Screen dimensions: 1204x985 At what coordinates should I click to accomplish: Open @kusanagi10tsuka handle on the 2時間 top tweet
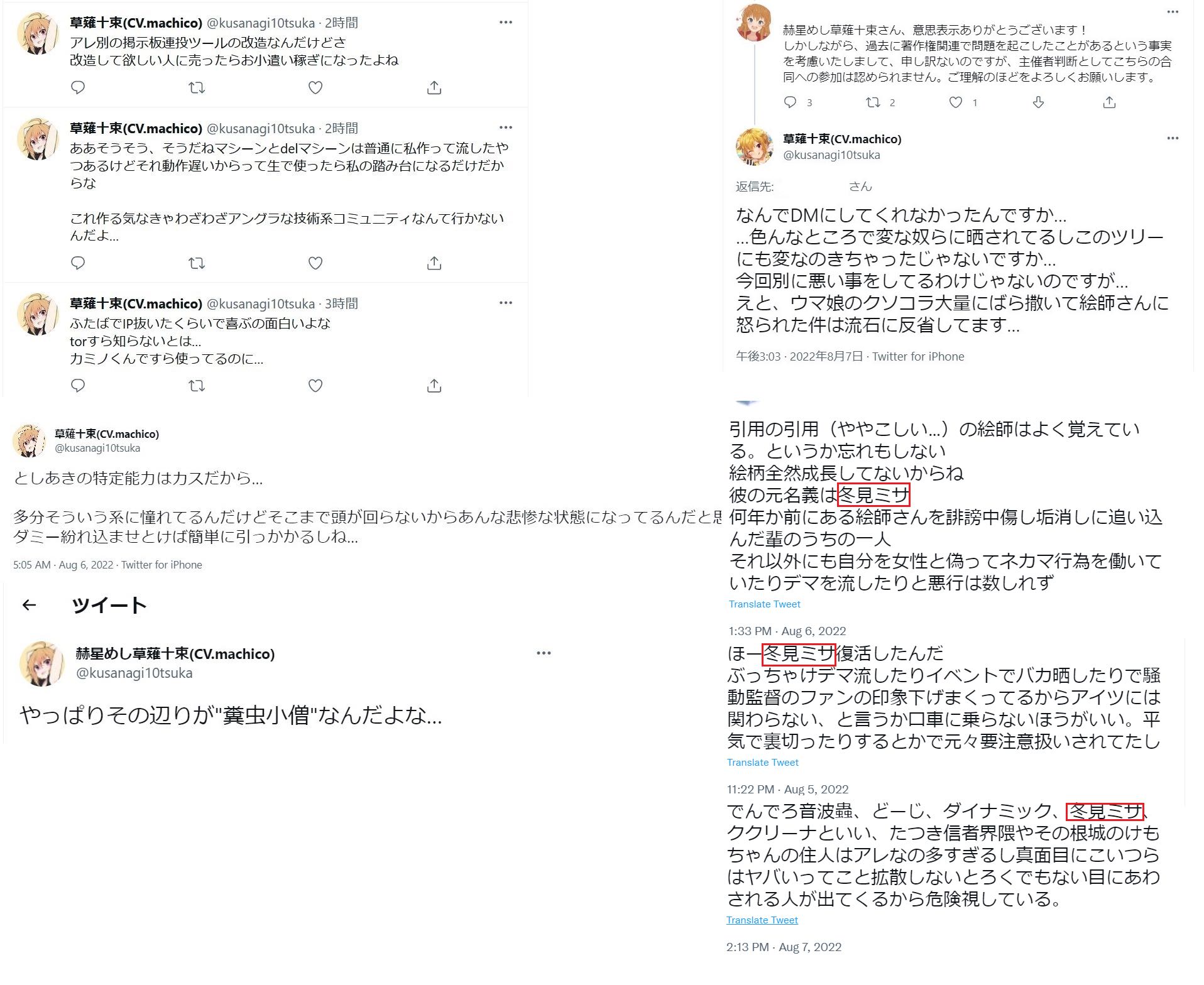[x=261, y=23]
